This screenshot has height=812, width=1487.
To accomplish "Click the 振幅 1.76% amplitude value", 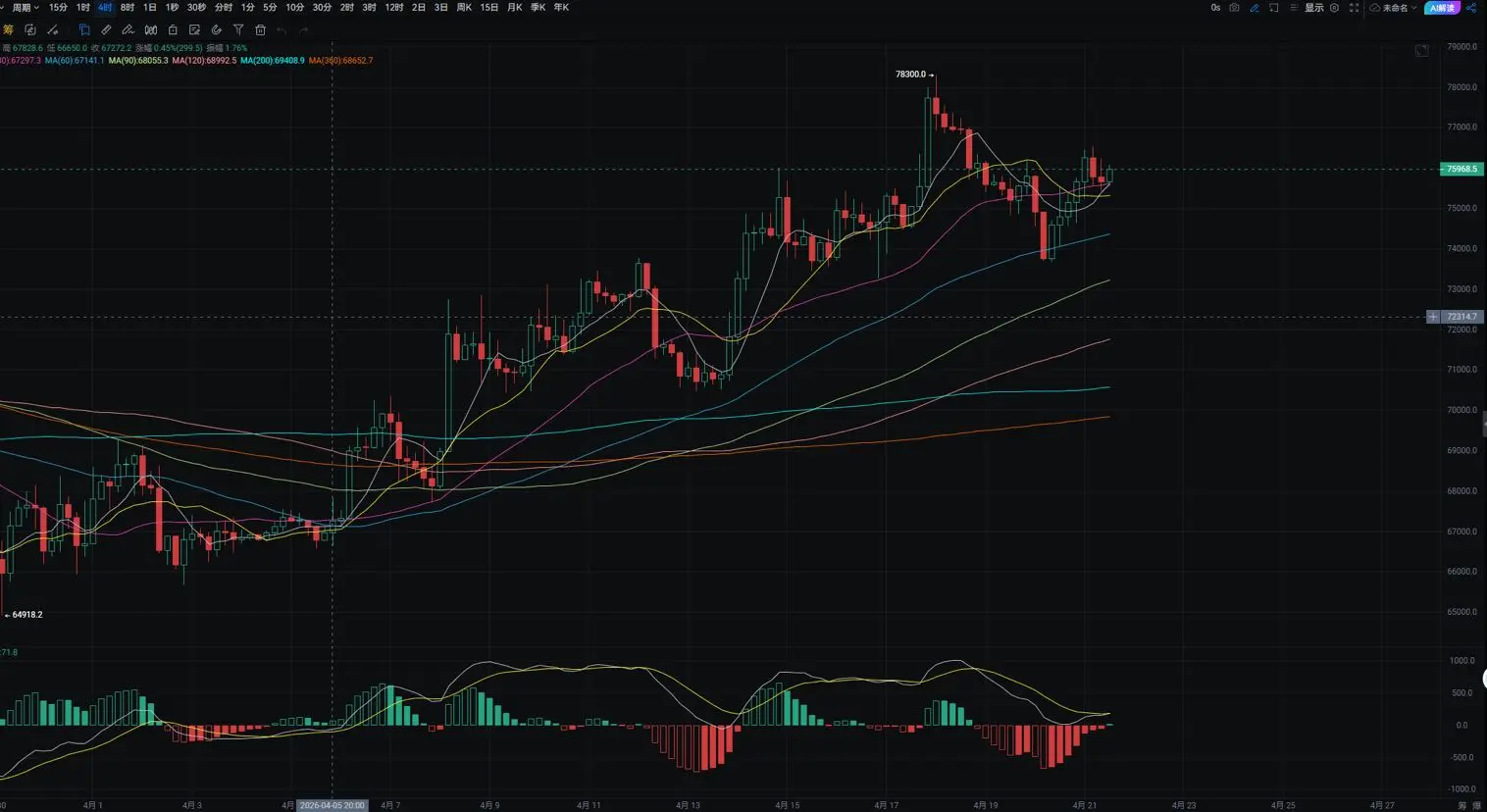I will coord(227,48).
